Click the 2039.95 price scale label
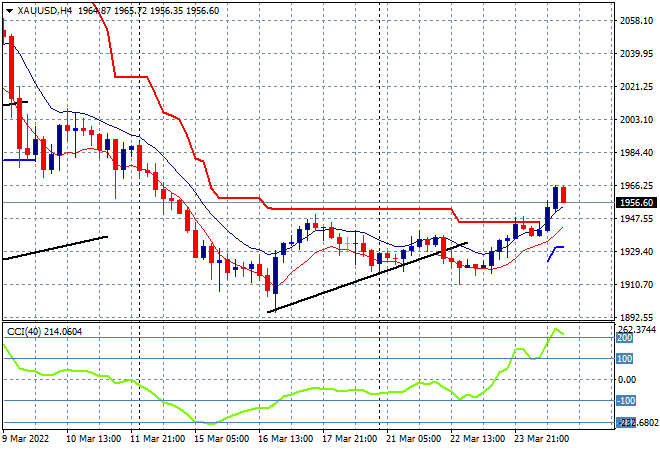Image resolution: width=660 pixels, height=450 pixels. pos(636,53)
